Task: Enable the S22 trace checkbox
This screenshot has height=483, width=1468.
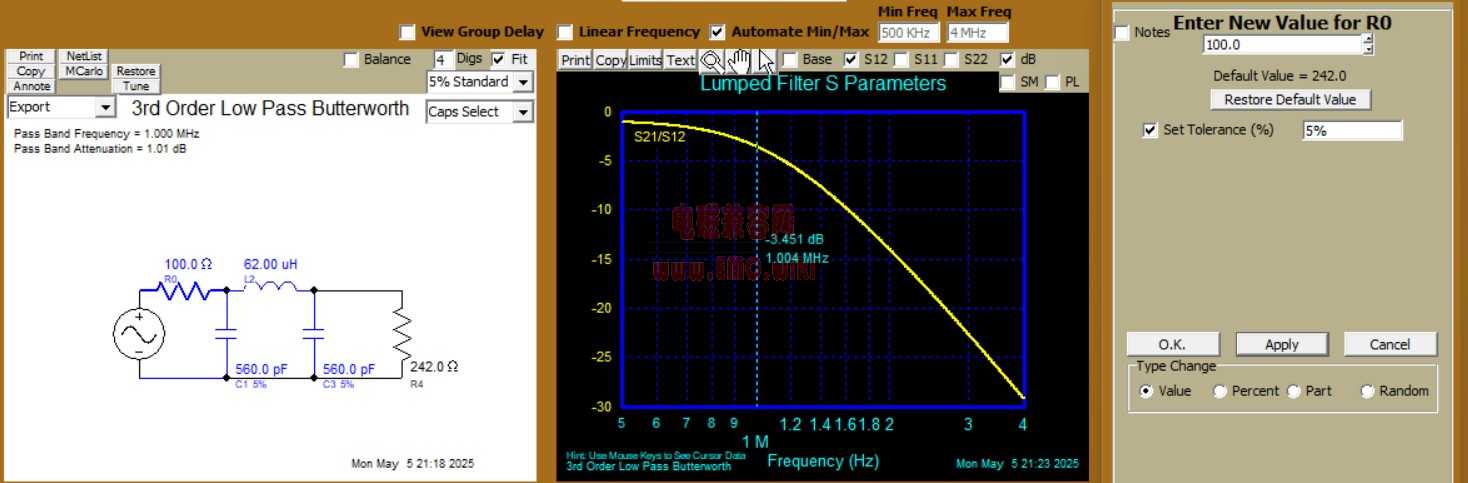Action: click(952, 60)
